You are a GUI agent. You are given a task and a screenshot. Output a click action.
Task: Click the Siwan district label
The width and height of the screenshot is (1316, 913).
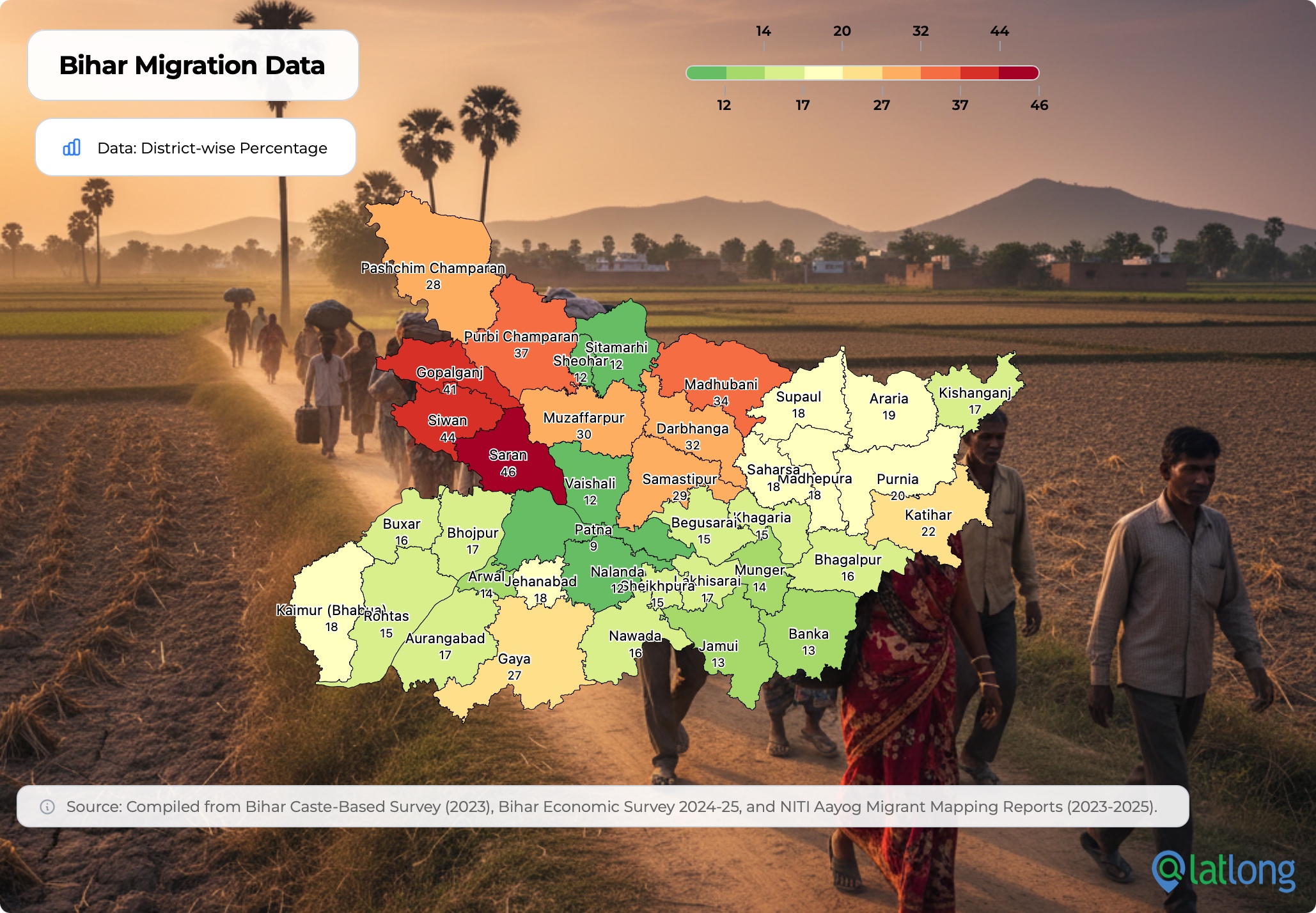point(448,420)
